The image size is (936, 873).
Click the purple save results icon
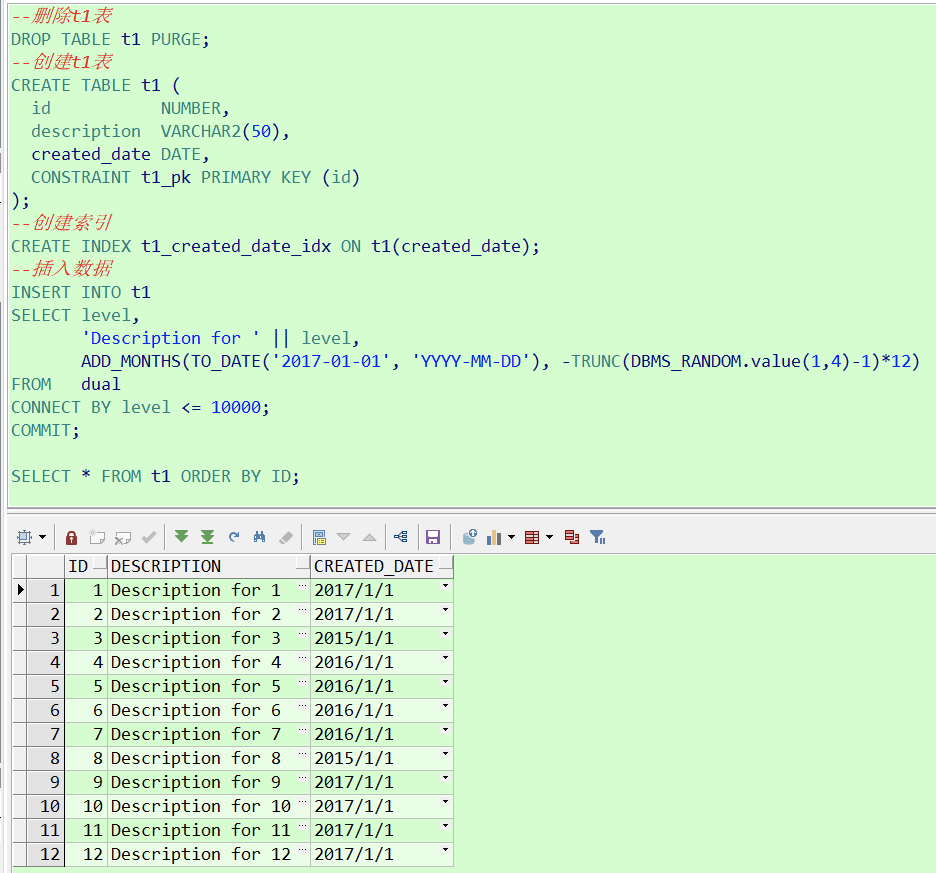click(x=433, y=537)
